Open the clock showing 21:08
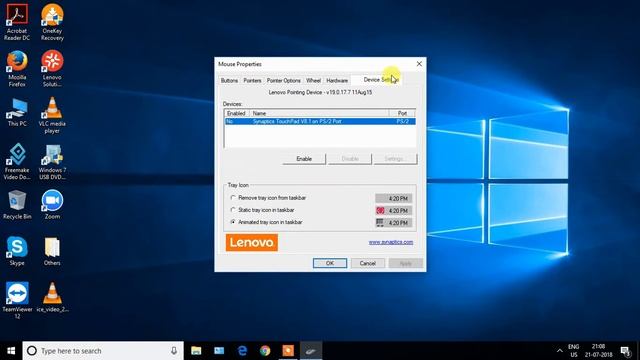 coord(598,351)
